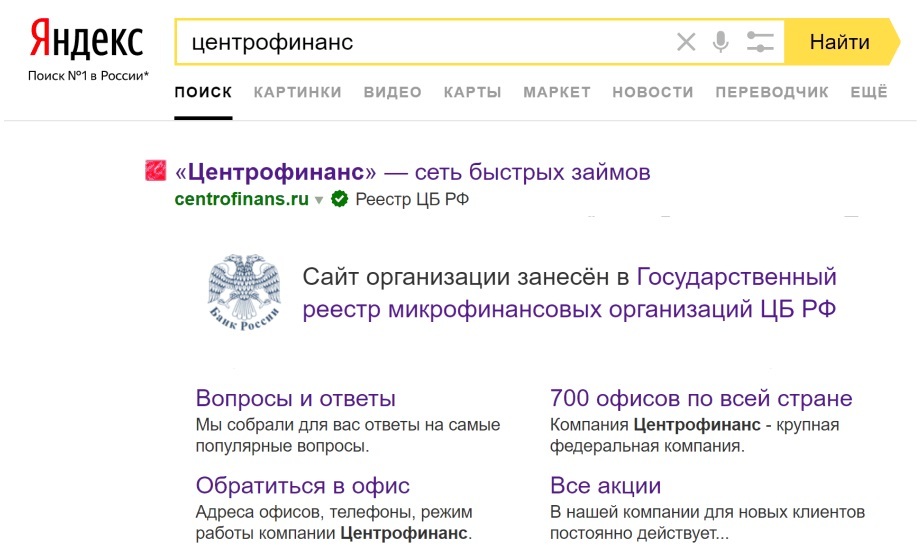The width and height of the screenshot is (924, 560).
Task: Expand the ЕЩЁ menu
Action: [869, 92]
